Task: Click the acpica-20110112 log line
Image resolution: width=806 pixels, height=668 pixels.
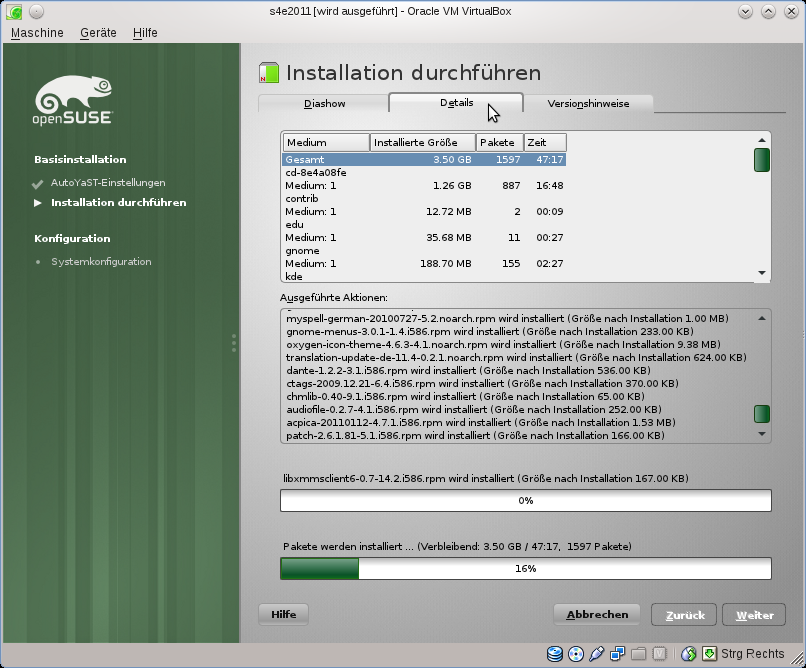Action: point(481,422)
